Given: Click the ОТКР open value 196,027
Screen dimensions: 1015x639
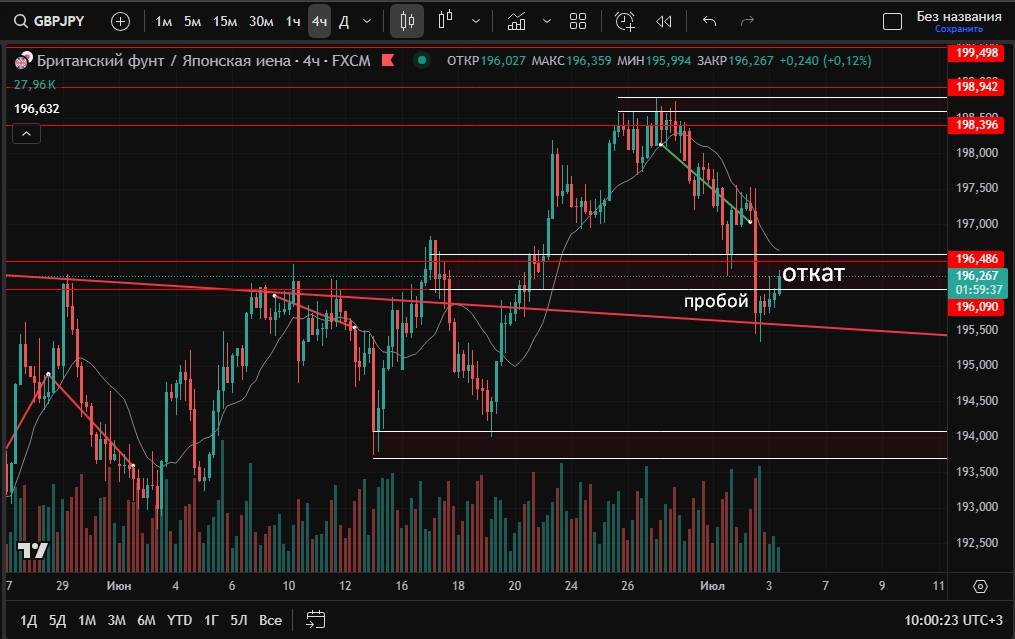Looking at the screenshot, I should (x=503, y=61).
